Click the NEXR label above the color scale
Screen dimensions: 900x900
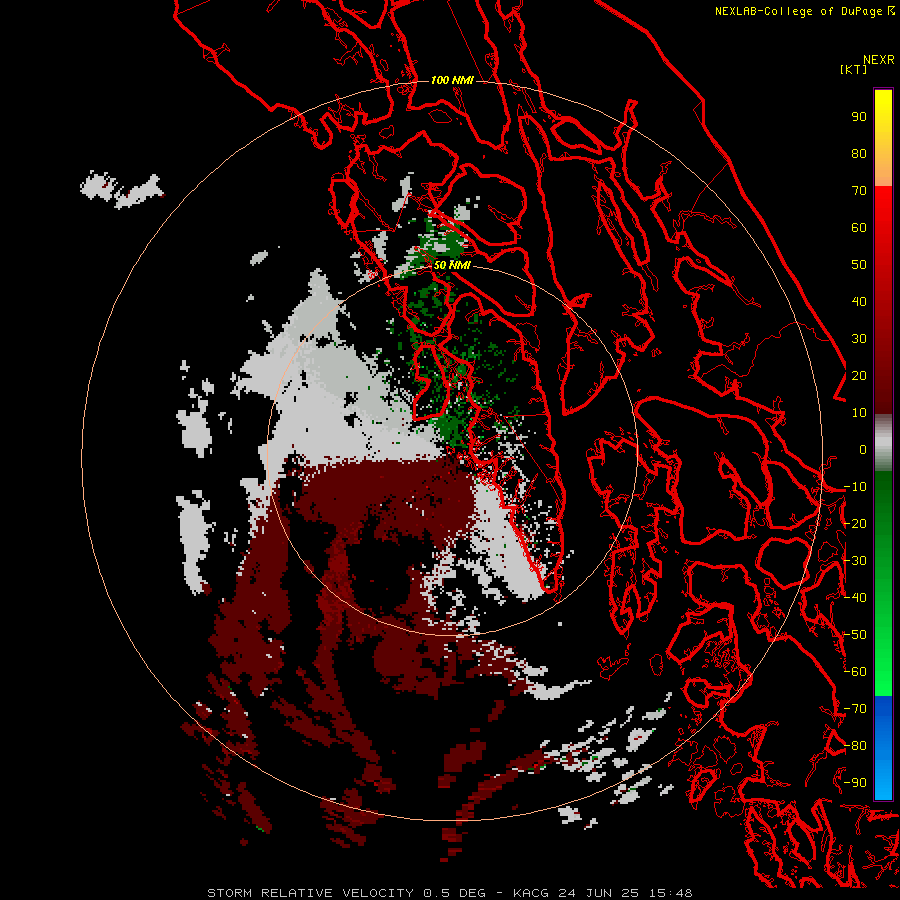tap(879, 60)
